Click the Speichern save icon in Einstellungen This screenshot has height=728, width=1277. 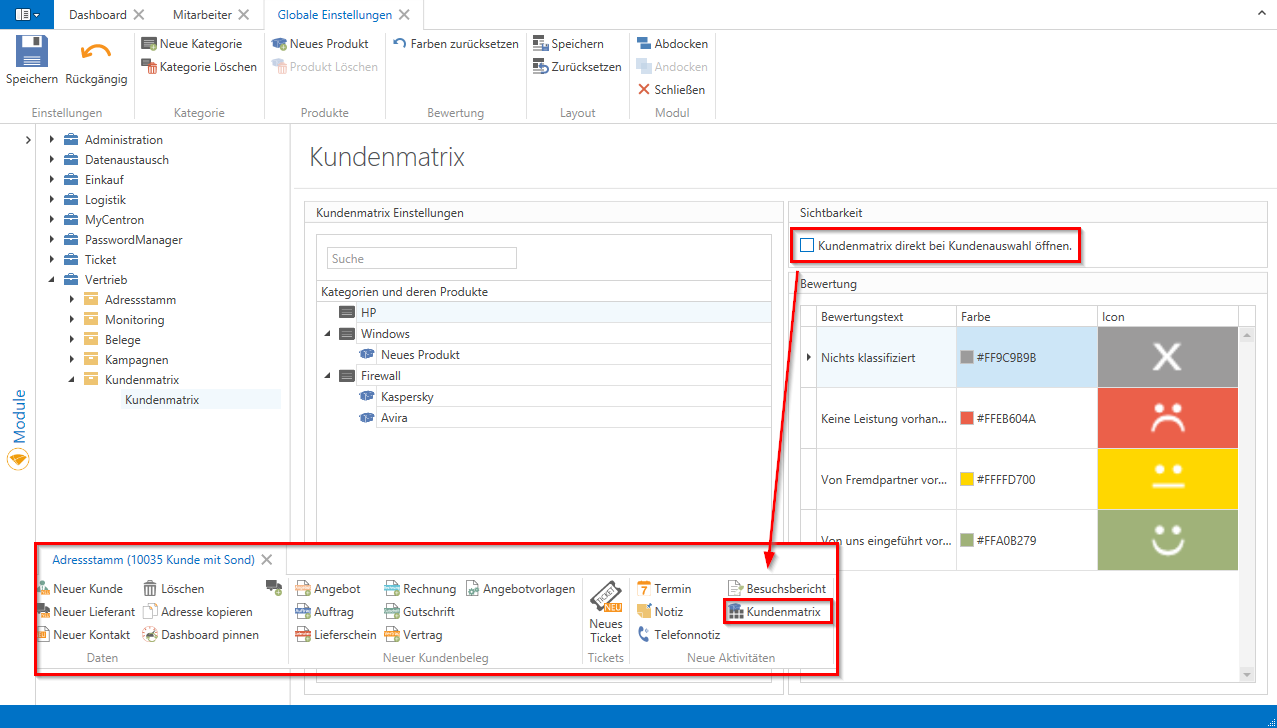32,52
